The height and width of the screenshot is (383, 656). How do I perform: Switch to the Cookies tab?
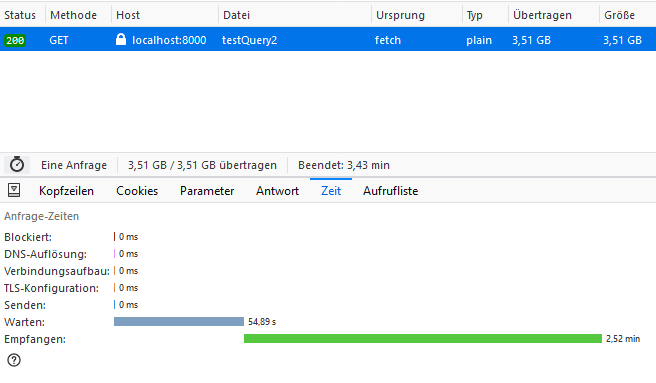click(137, 191)
